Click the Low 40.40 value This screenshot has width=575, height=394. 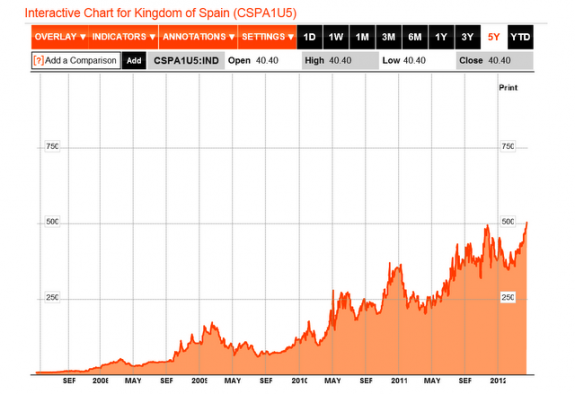[404, 61]
